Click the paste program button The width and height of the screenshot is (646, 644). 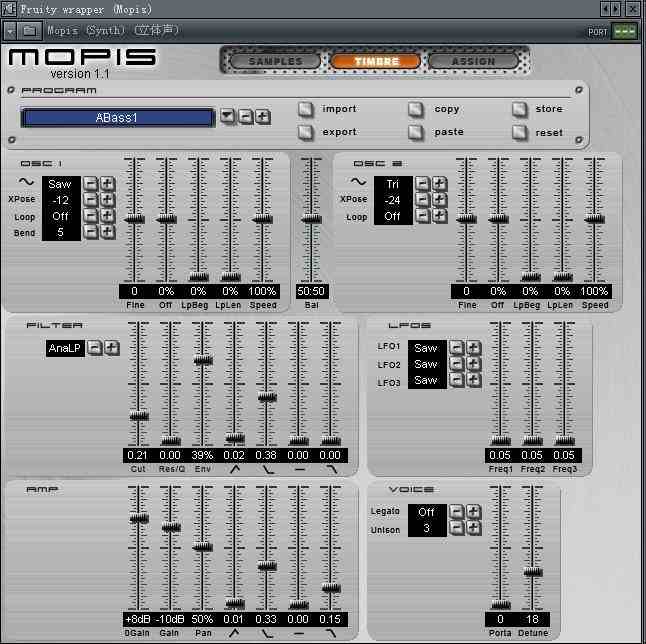(x=416, y=132)
